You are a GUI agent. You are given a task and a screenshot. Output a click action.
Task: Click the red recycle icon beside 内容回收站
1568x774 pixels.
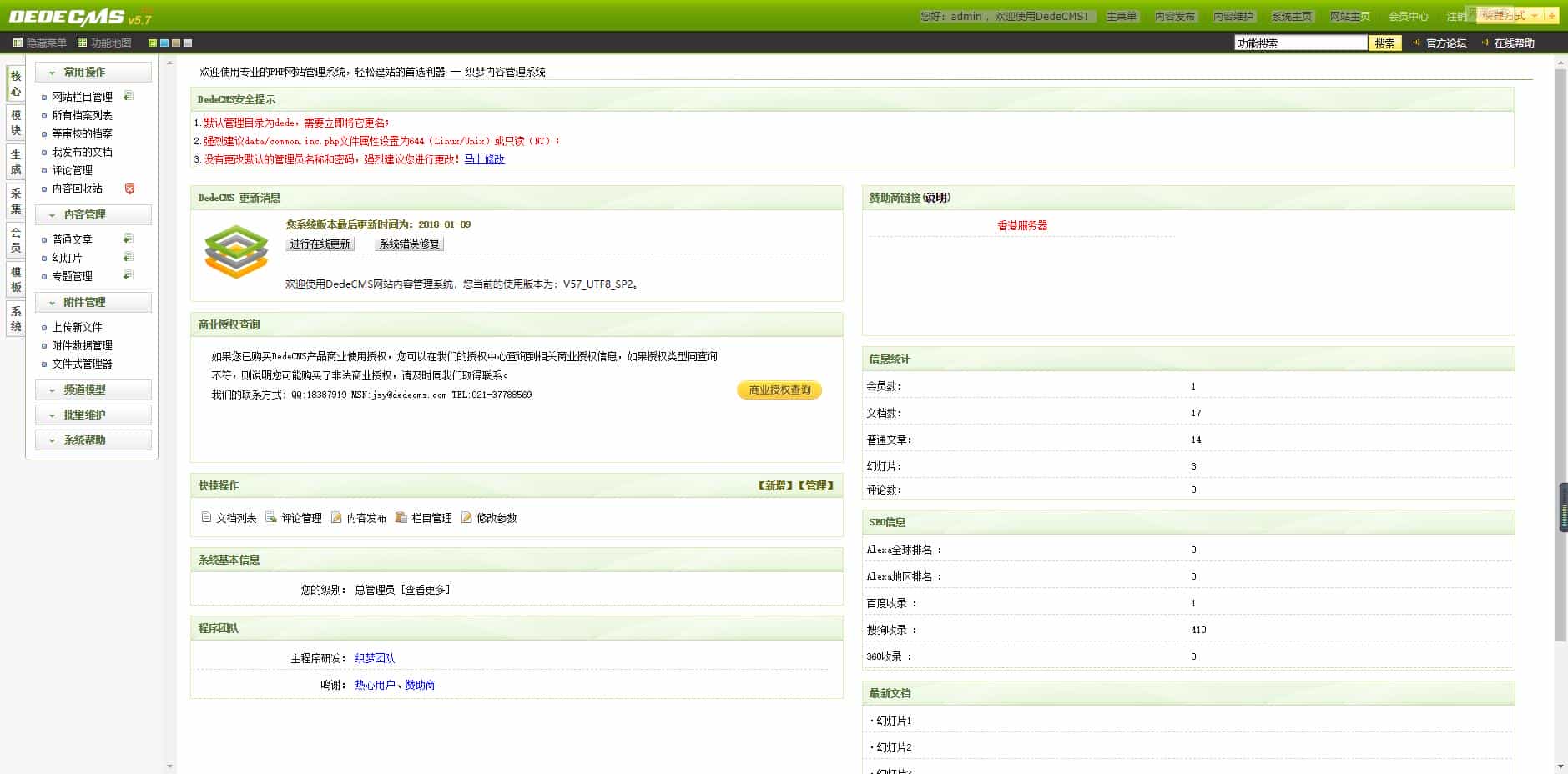129,188
